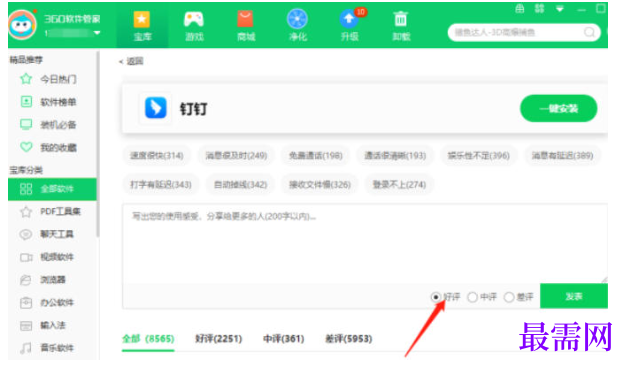Open the 净化 cleanup section
Image resolution: width=631 pixels, height=368 pixels.
297,26
